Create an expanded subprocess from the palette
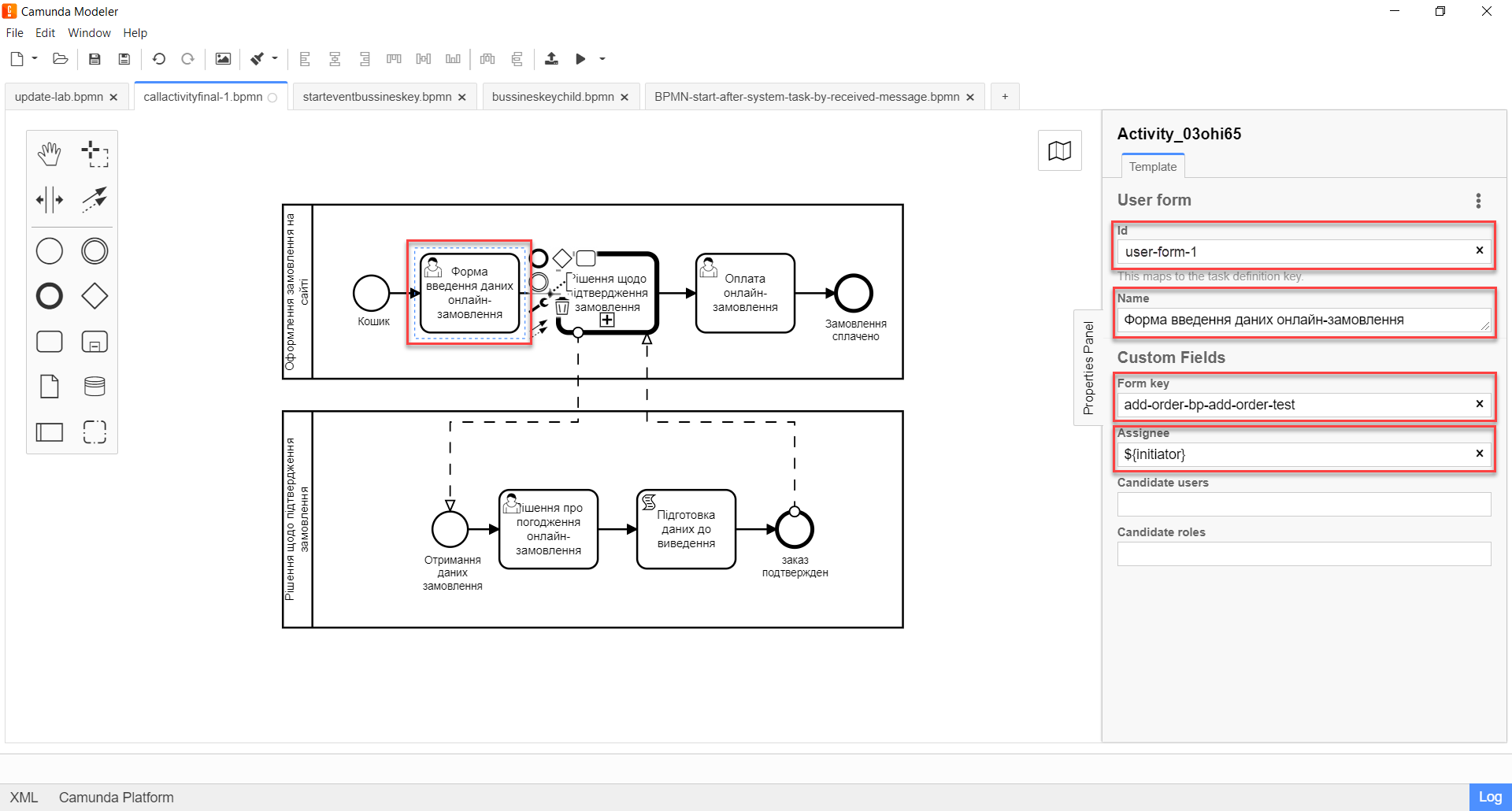1512x811 pixels. coord(94,342)
